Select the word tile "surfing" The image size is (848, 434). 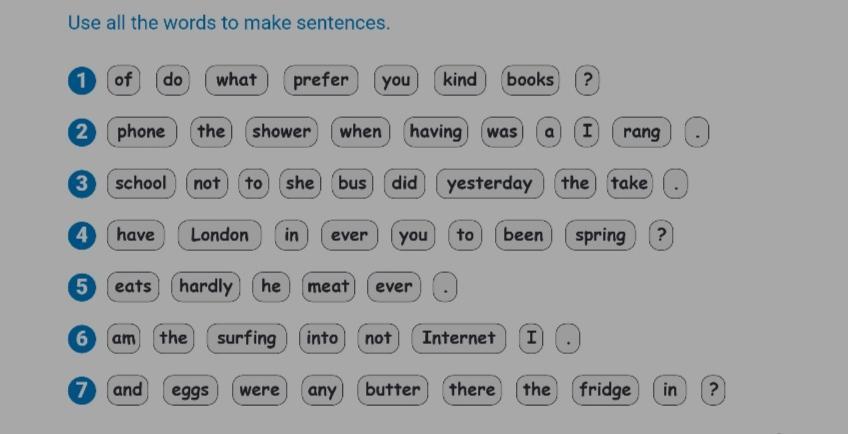[247, 339]
